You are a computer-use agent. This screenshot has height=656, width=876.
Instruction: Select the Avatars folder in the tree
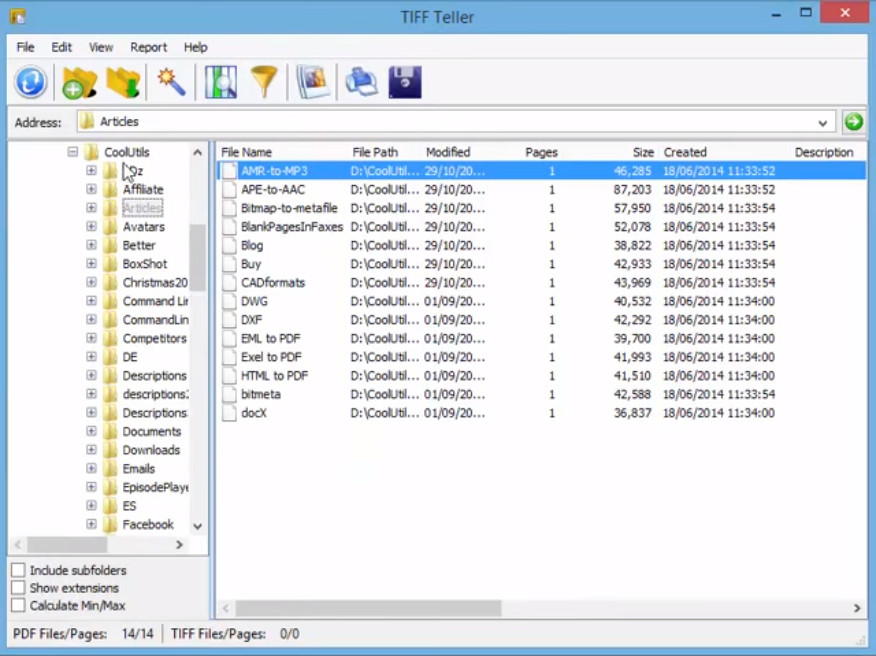[x=144, y=227]
